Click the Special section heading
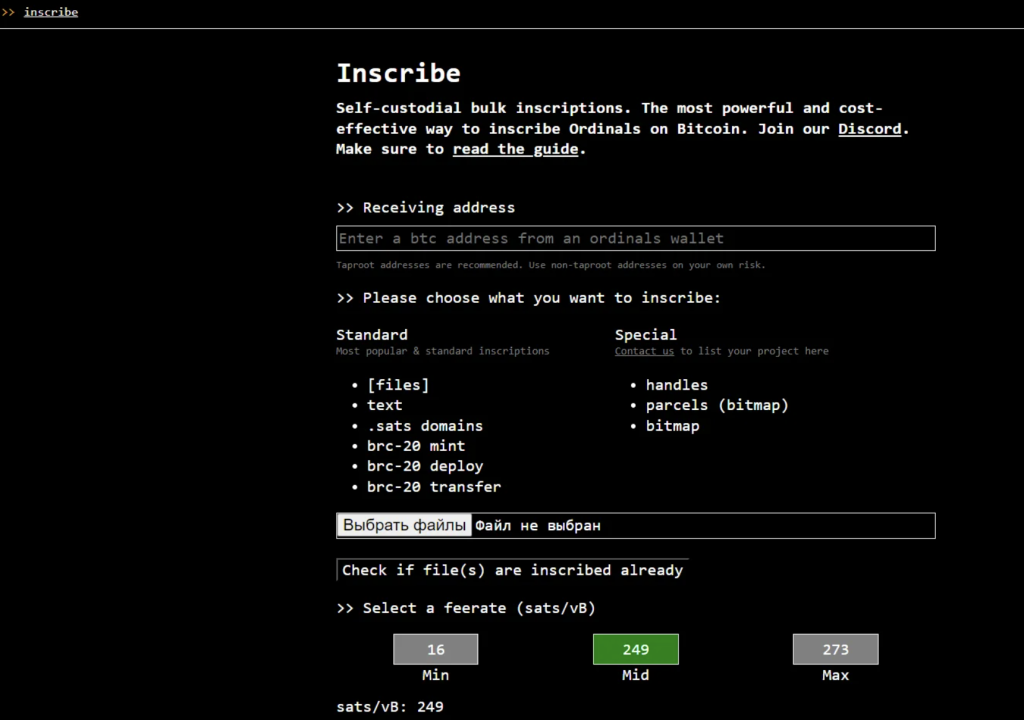Image resolution: width=1024 pixels, height=720 pixels. (645, 335)
